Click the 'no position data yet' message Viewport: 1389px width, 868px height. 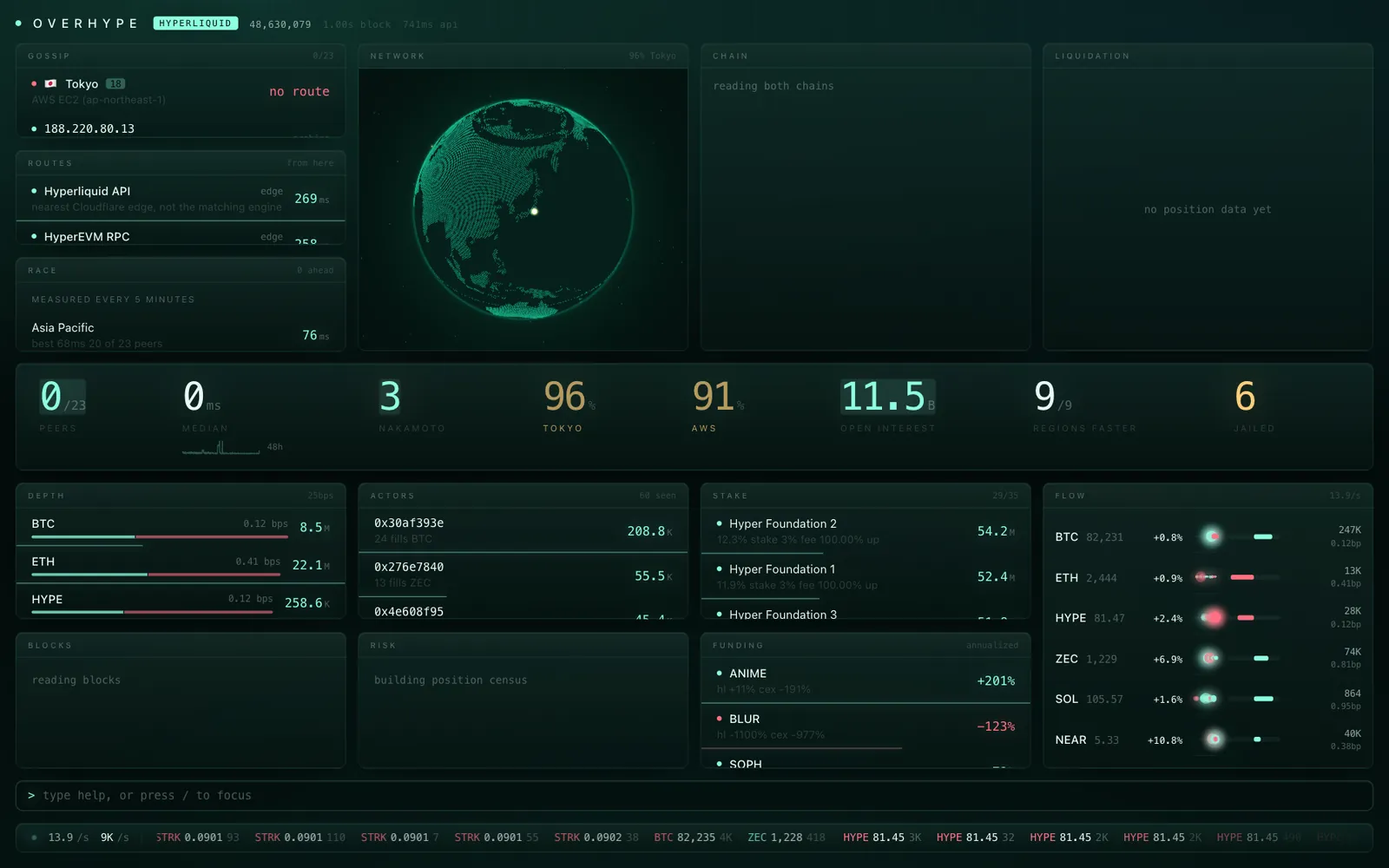(1208, 209)
